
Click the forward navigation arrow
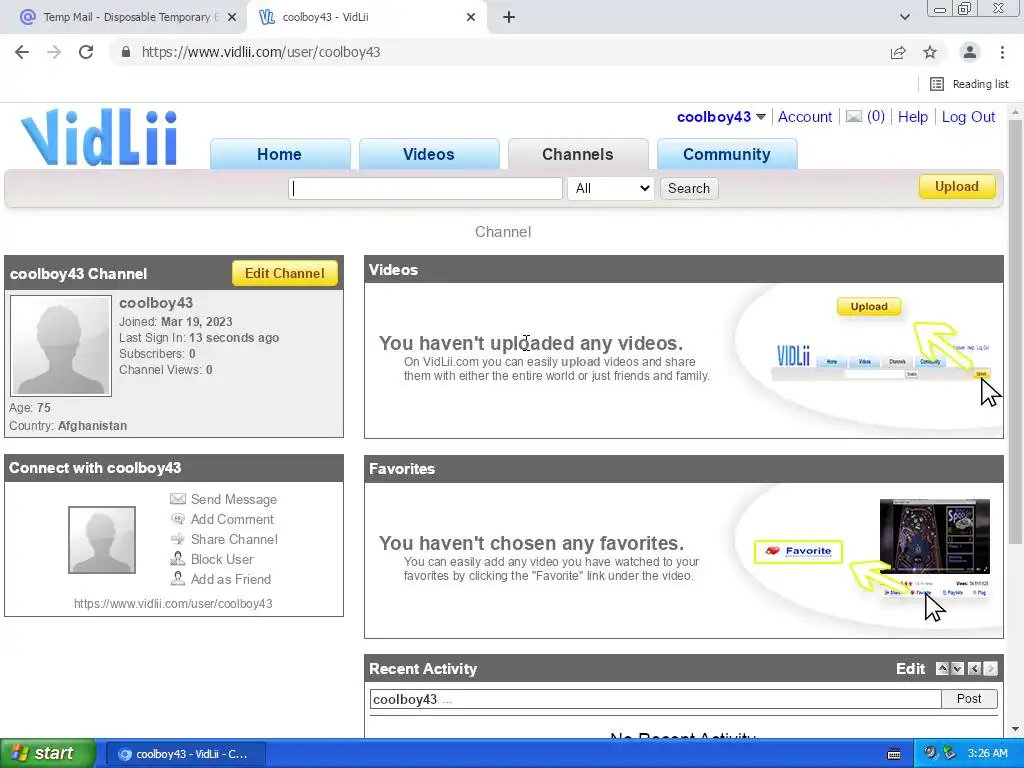54,52
